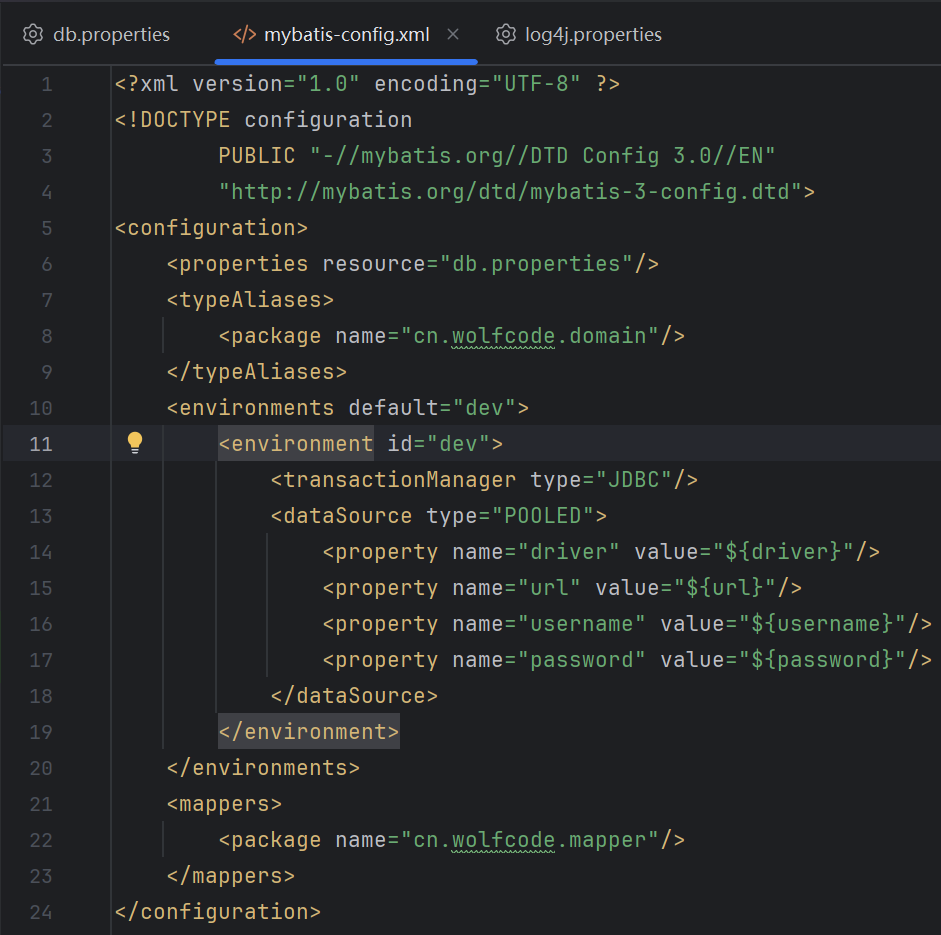Click line number 1 in the gutter

click(47, 84)
